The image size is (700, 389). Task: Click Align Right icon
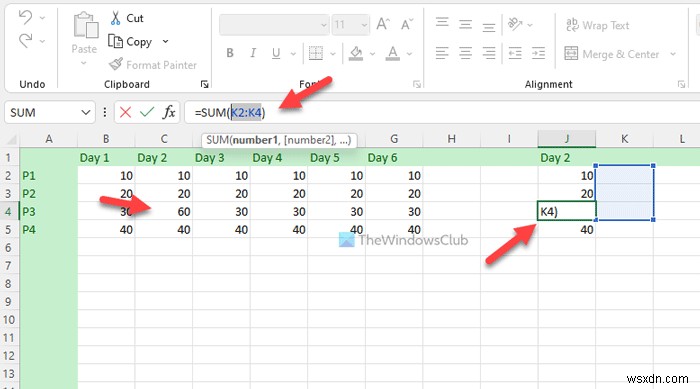click(489, 54)
